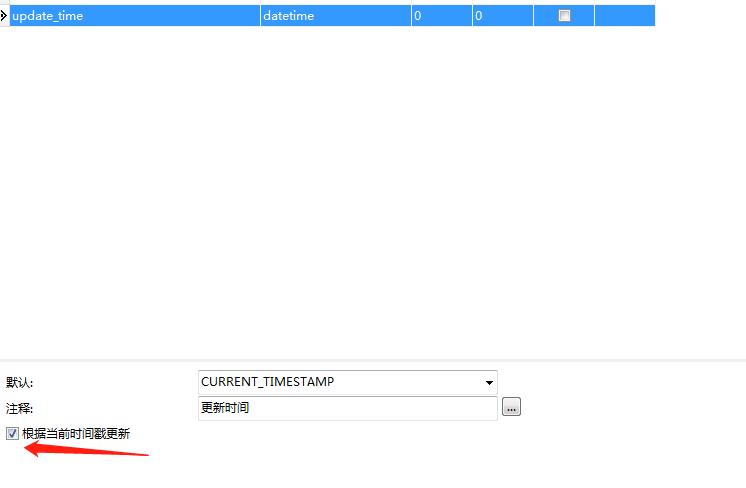Click the divider above the field properties panel

[x=373, y=360]
